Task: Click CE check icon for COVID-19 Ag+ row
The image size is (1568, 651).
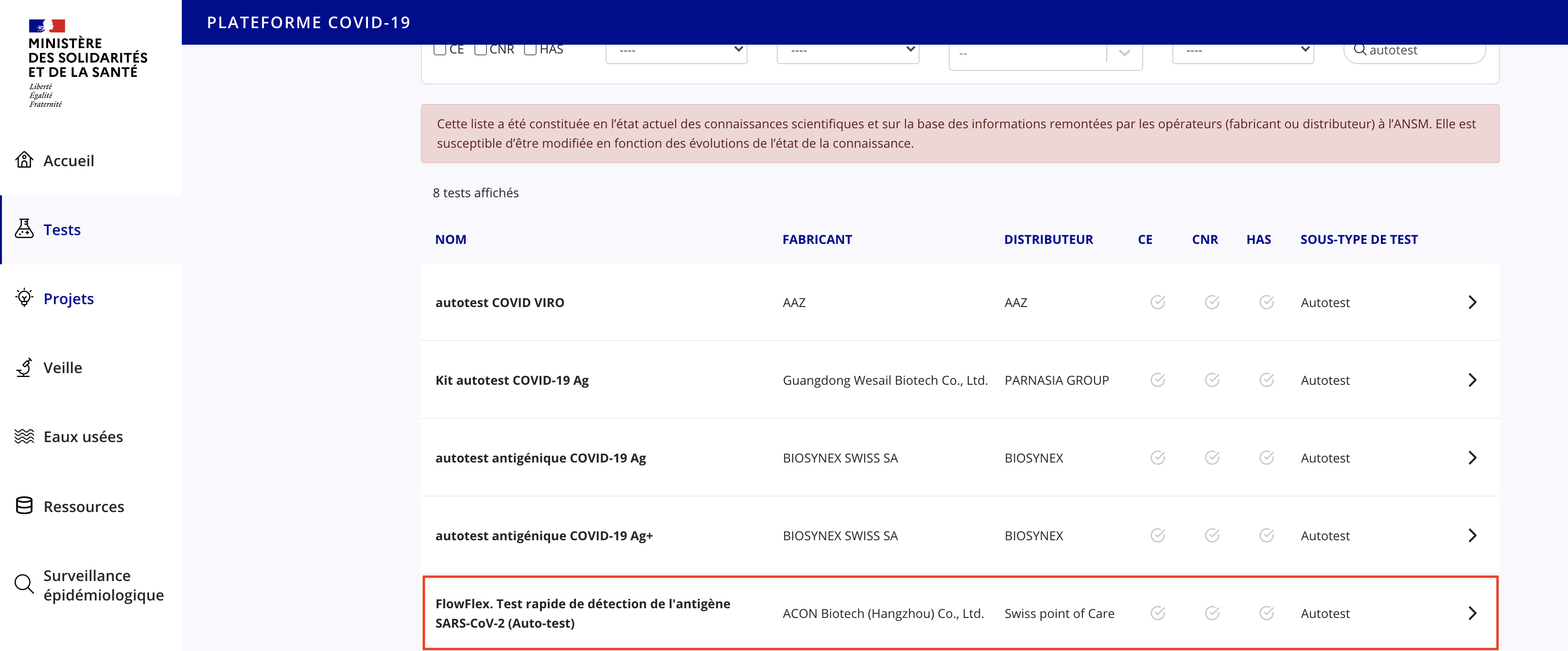Action: point(1158,535)
